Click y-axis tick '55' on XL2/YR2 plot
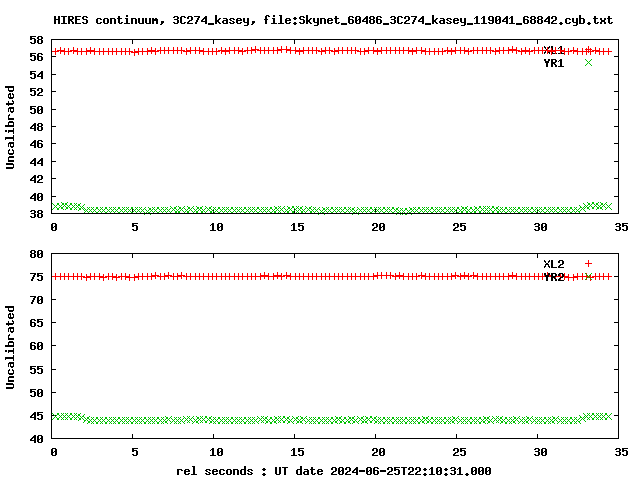640x480 pixels. pos(36,369)
